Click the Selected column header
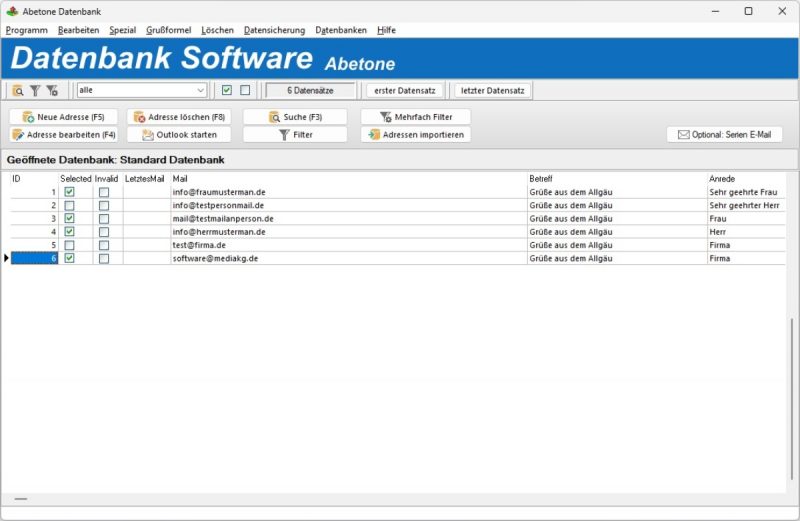800x521 pixels. point(76,179)
